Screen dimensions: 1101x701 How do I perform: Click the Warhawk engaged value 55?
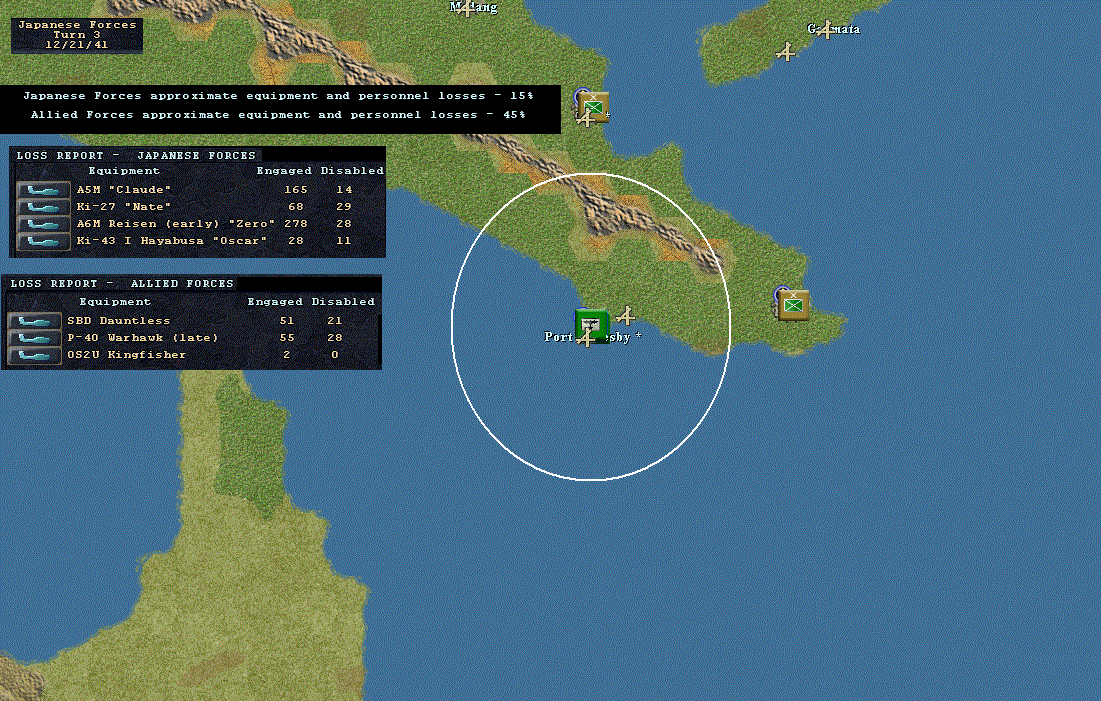coord(286,337)
